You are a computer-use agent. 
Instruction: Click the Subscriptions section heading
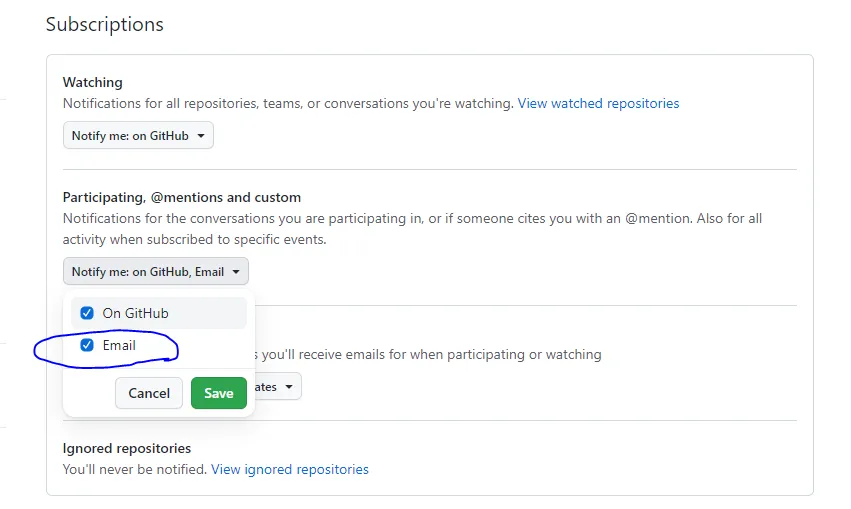pyautogui.click(x=105, y=24)
